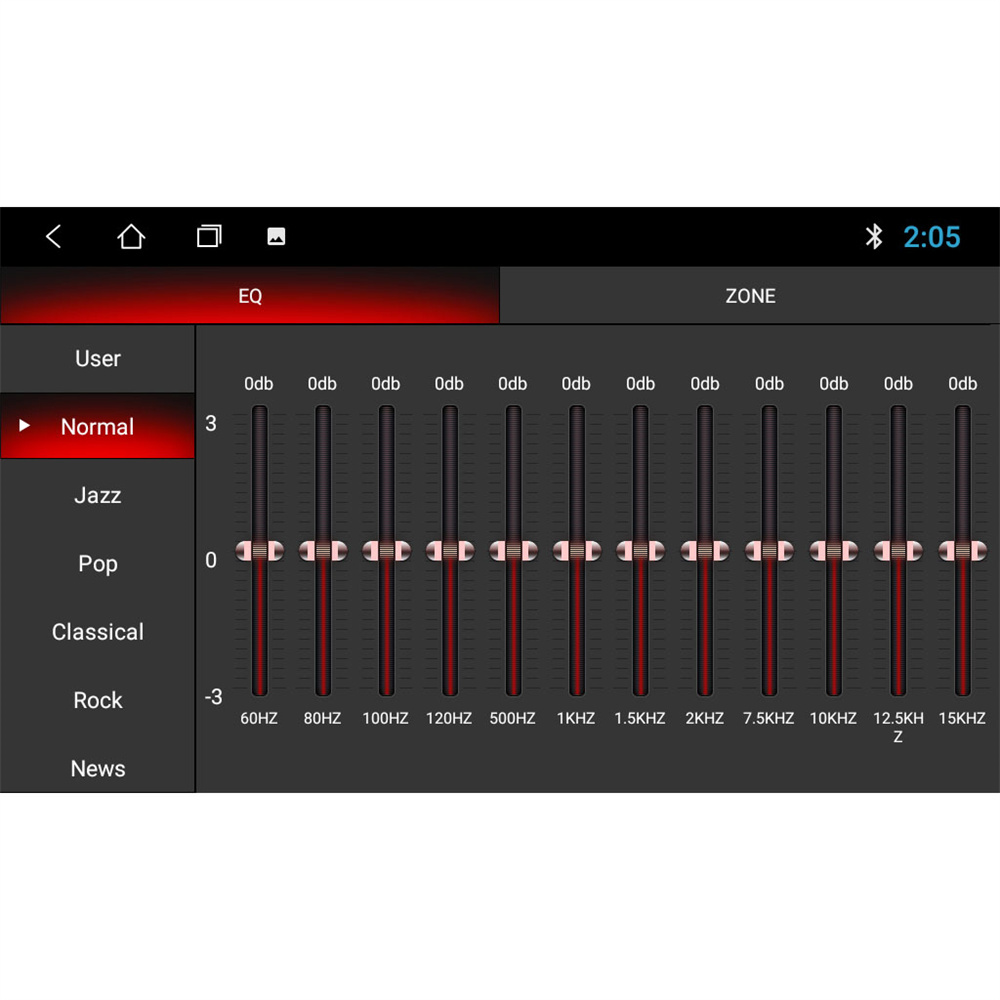The width and height of the screenshot is (1000, 1000).
Task: Switch to the ZONE tab
Action: point(749,296)
